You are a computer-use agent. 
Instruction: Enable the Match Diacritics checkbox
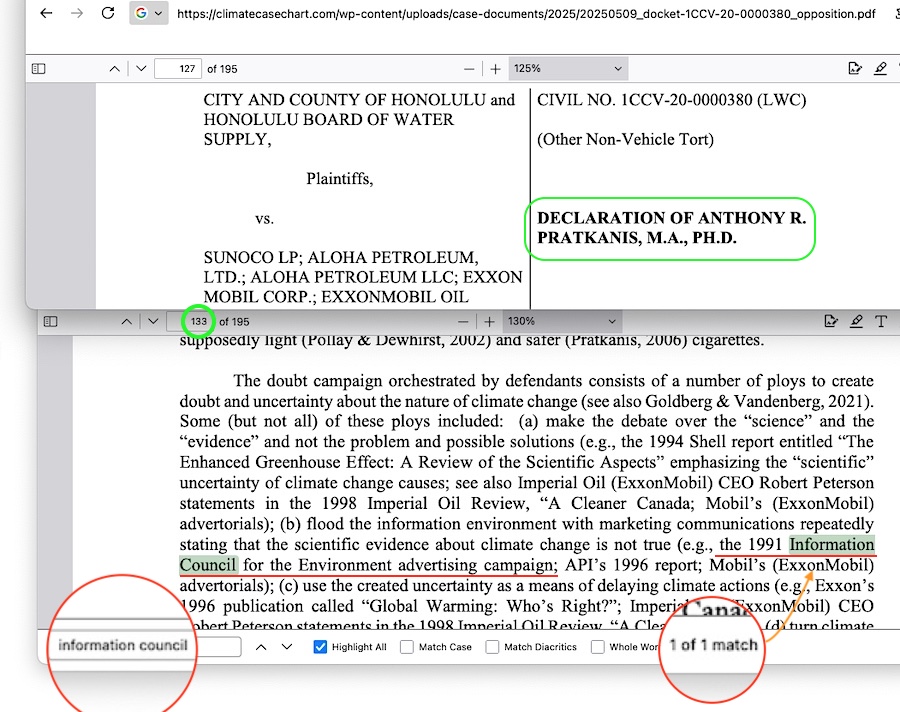pos(492,647)
